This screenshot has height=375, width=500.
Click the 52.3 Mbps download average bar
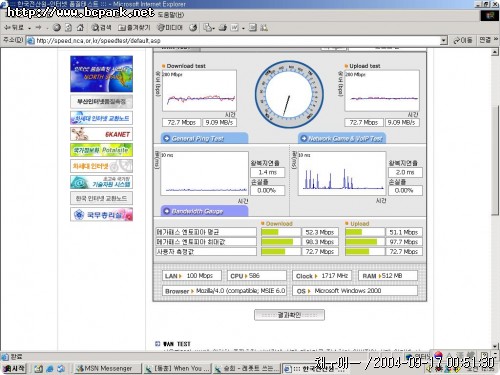coord(281,232)
